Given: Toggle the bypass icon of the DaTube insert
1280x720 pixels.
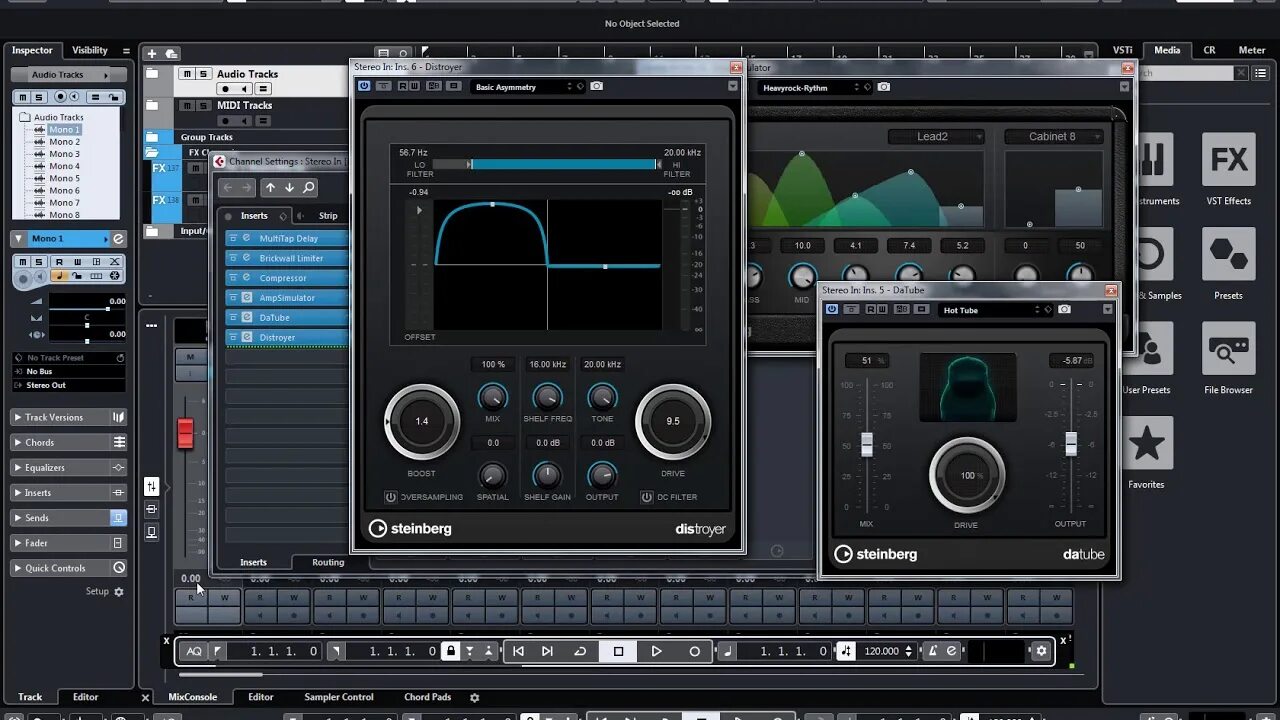Looking at the screenshot, I should [x=233, y=318].
